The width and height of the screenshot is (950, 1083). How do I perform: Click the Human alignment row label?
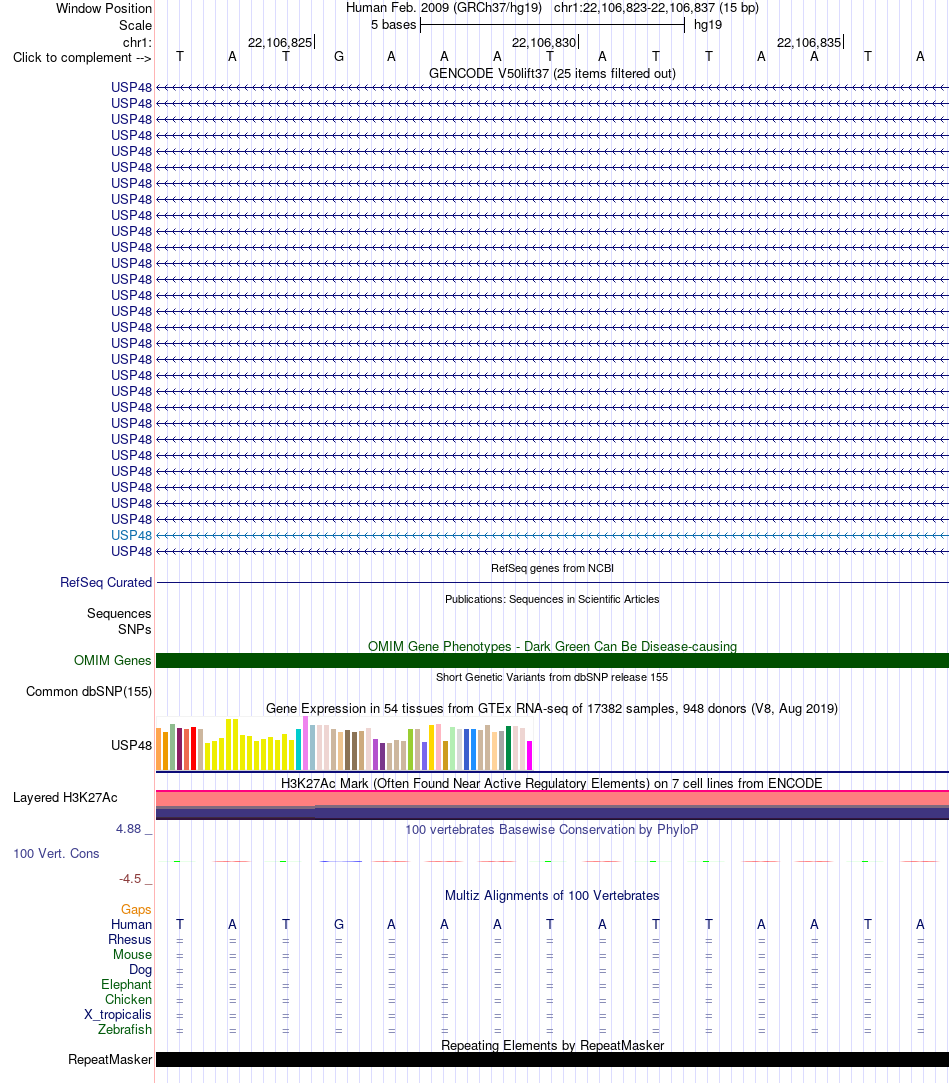point(131,925)
